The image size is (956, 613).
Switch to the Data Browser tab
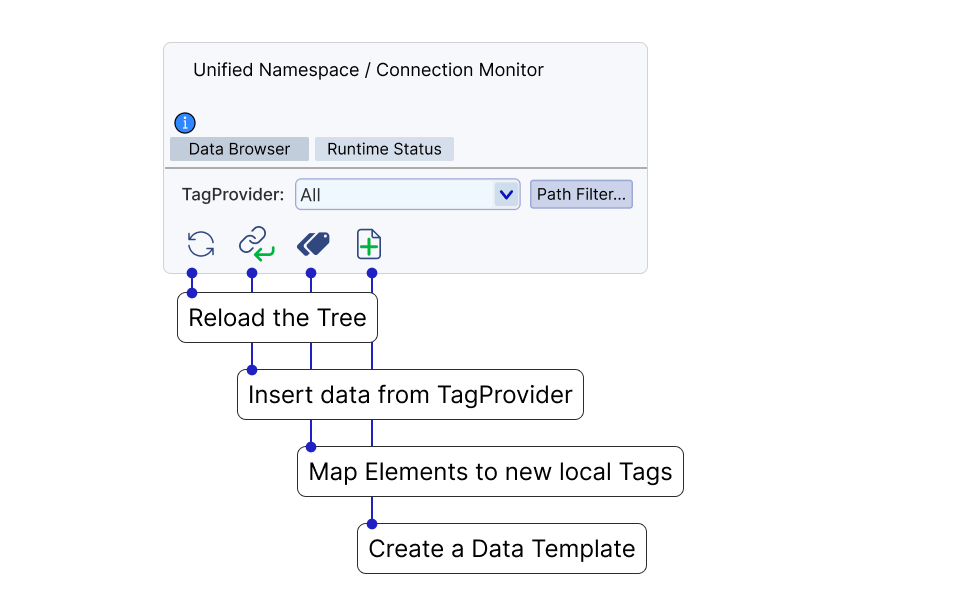(239, 149)
